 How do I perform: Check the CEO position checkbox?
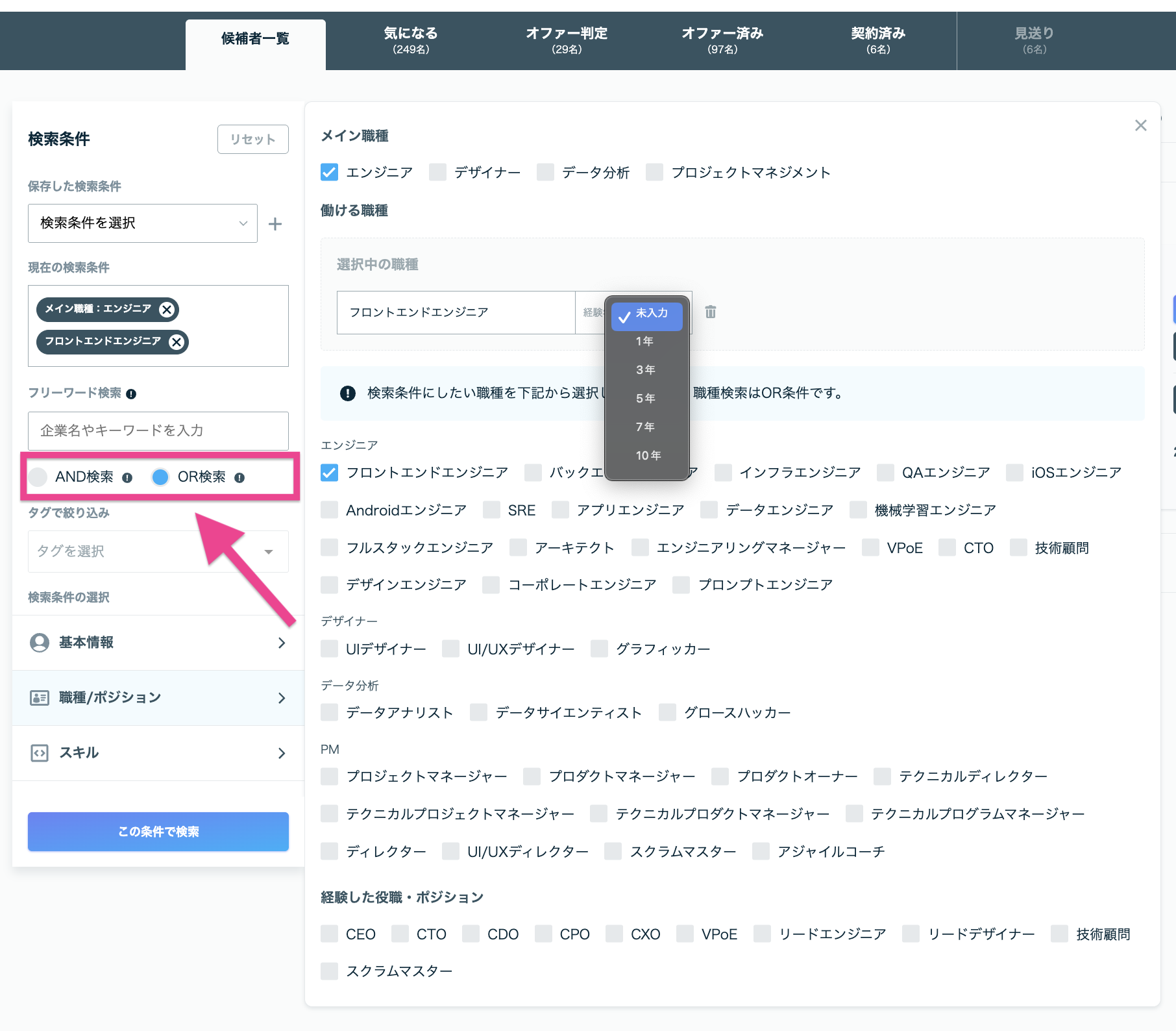pos(329,934)
